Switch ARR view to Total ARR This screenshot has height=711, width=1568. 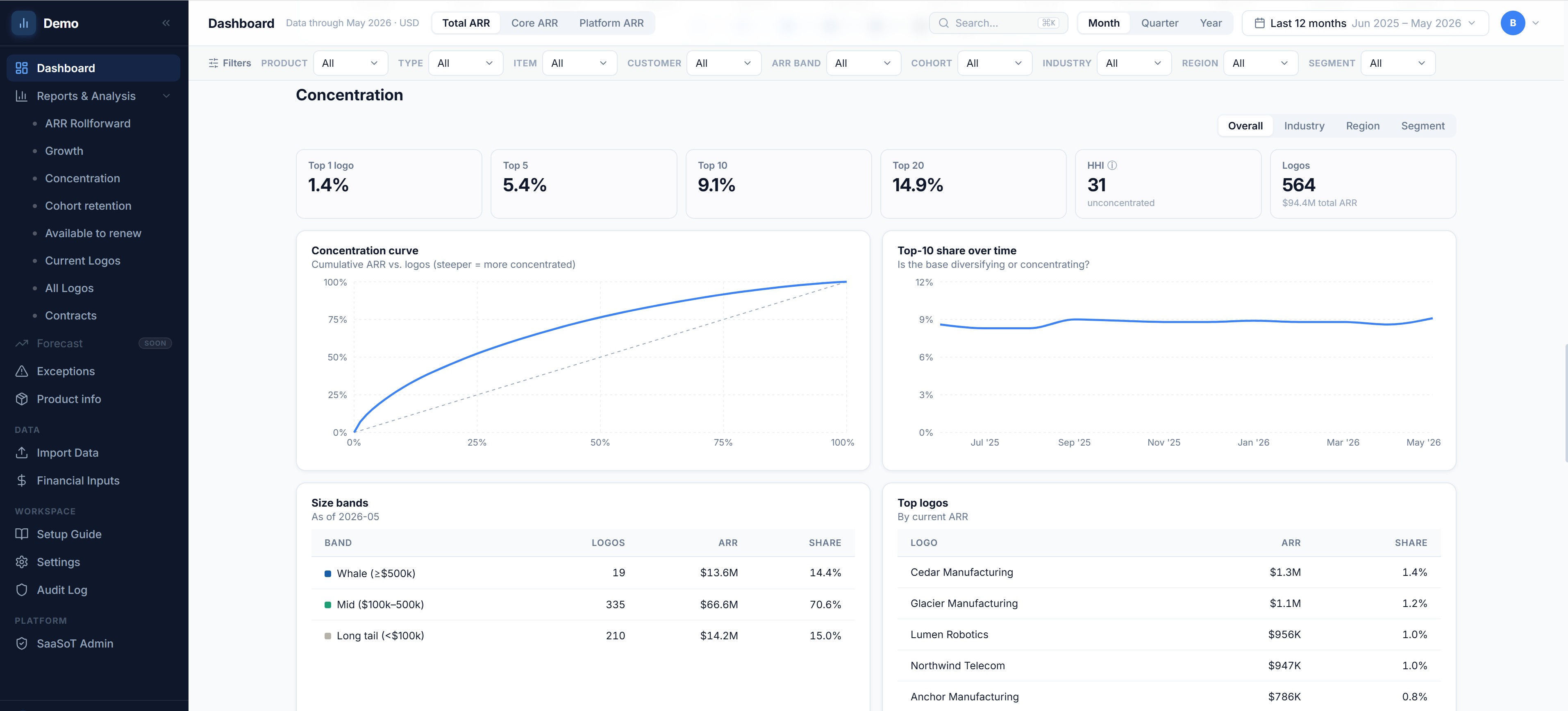click(x=466, y=23)
